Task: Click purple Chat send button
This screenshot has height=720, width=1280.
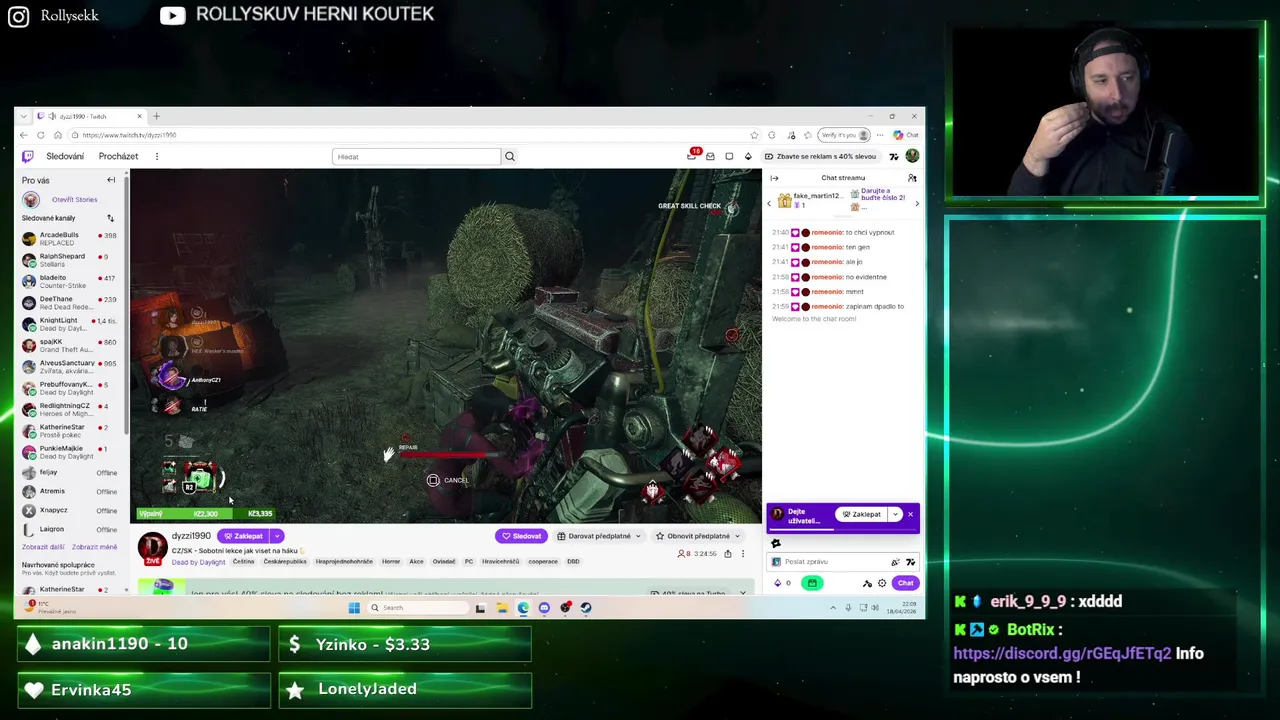Action: (x=905, y=583)
